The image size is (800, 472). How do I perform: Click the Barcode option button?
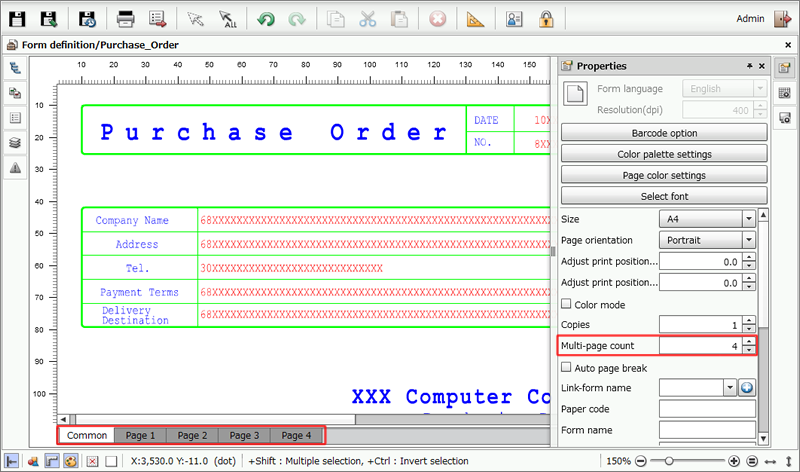tap(664, 133)
